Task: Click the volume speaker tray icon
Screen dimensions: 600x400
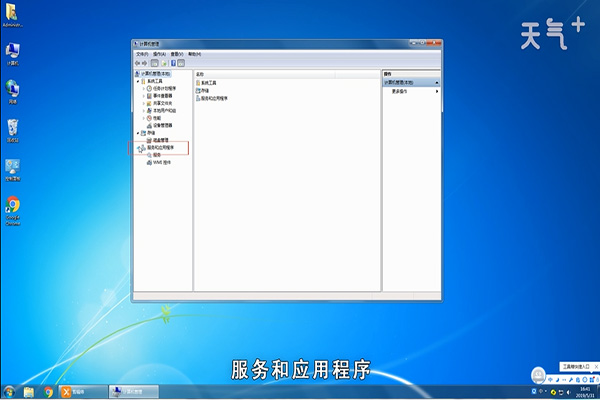Action: pos(569,392)
